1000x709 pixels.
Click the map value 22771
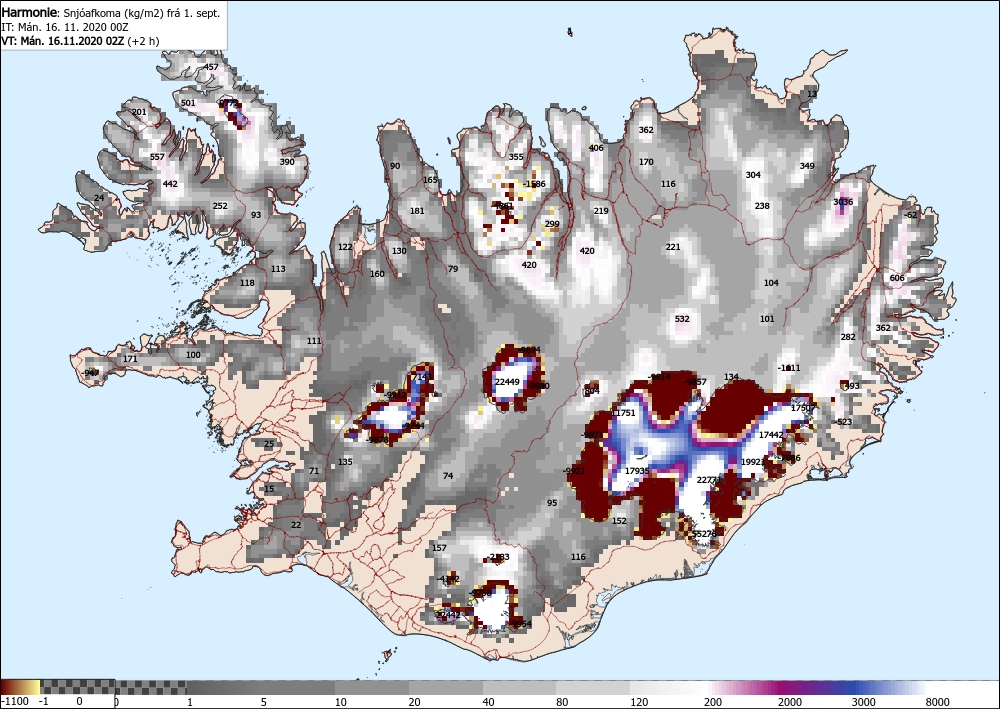click(709, 479)
